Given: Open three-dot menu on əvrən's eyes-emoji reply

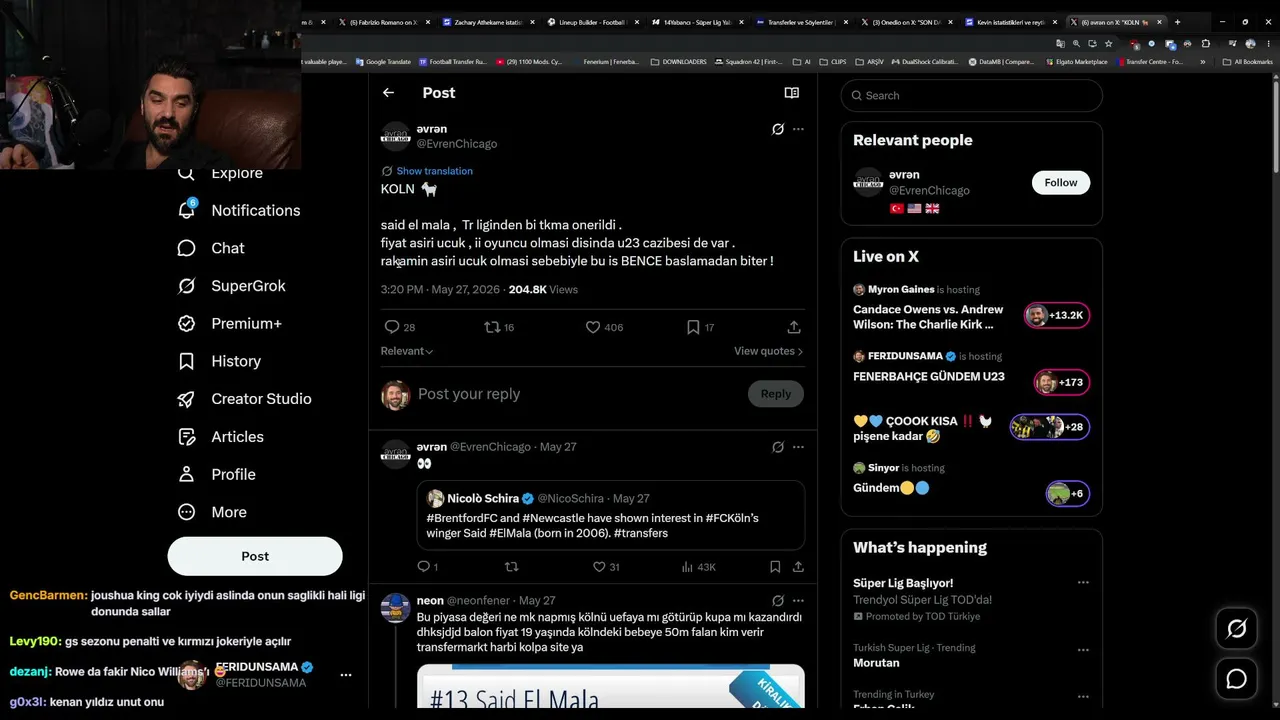Looking at the screenshot, I should pos(798,447).
